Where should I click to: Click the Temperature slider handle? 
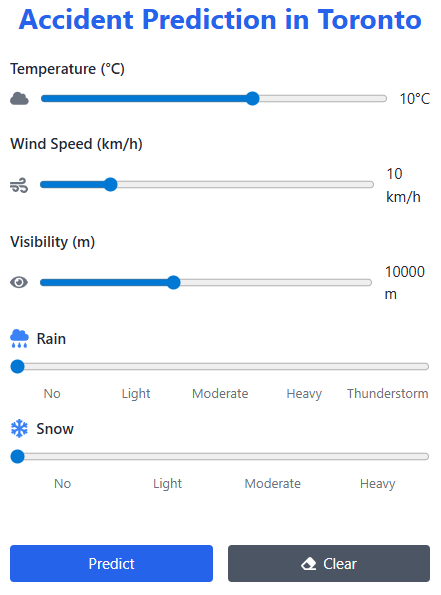pos(252,99)
